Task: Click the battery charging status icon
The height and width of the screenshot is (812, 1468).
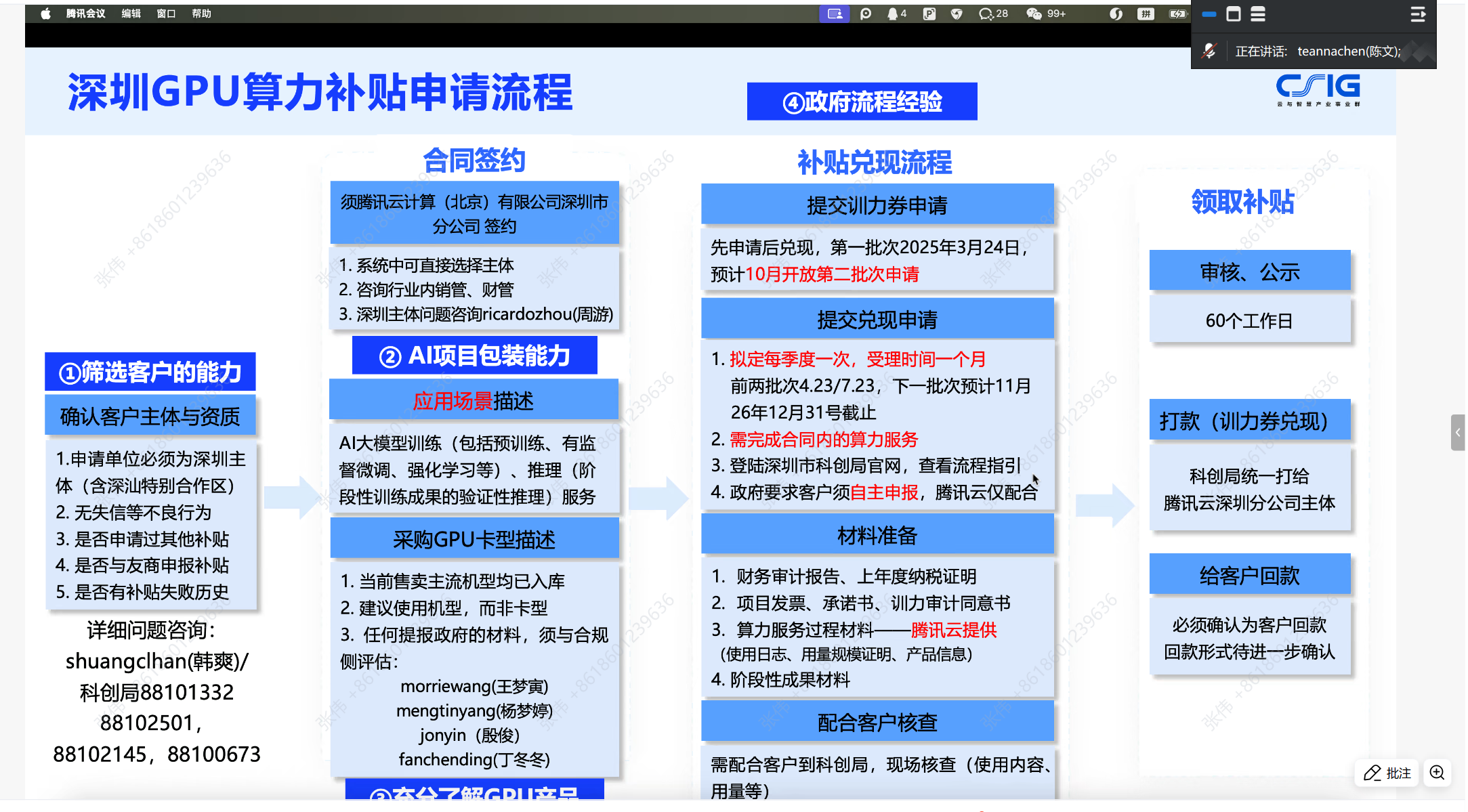Action: click(1177, 14)
